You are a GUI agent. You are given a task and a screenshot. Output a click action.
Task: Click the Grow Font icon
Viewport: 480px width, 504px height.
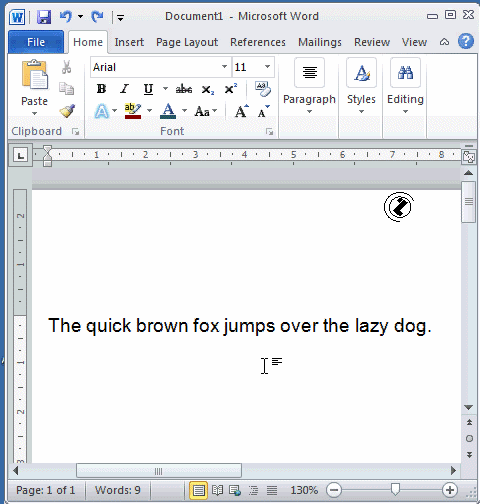(x=241, y=111)
